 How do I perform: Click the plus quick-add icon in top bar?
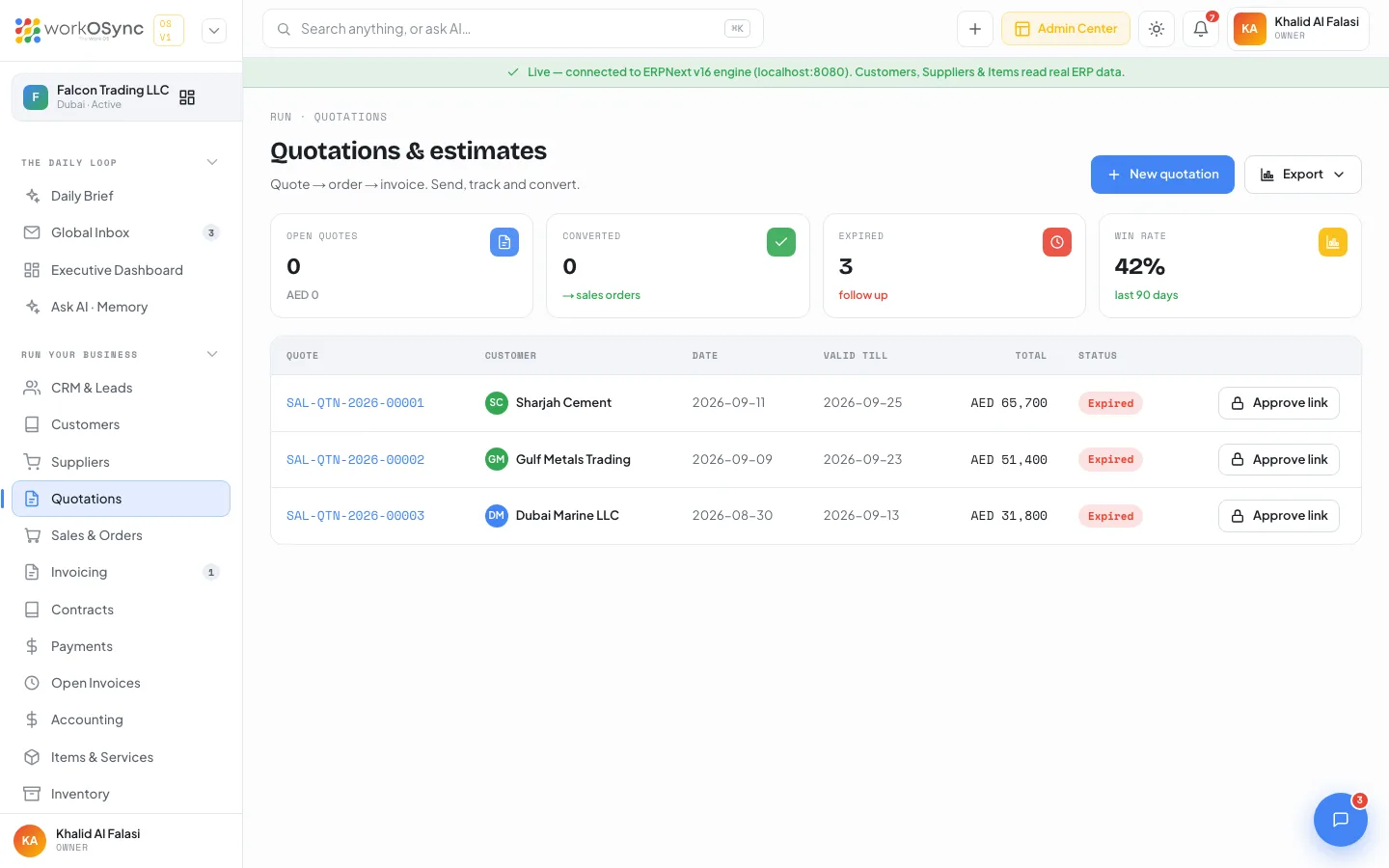click(x=975, y=29)
